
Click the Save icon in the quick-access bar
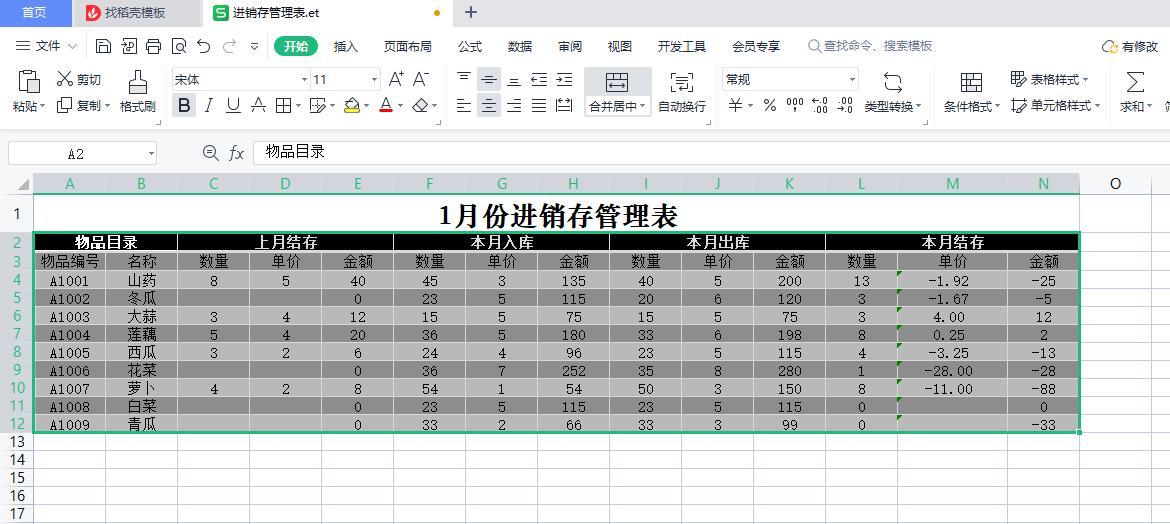coord(104,46)
